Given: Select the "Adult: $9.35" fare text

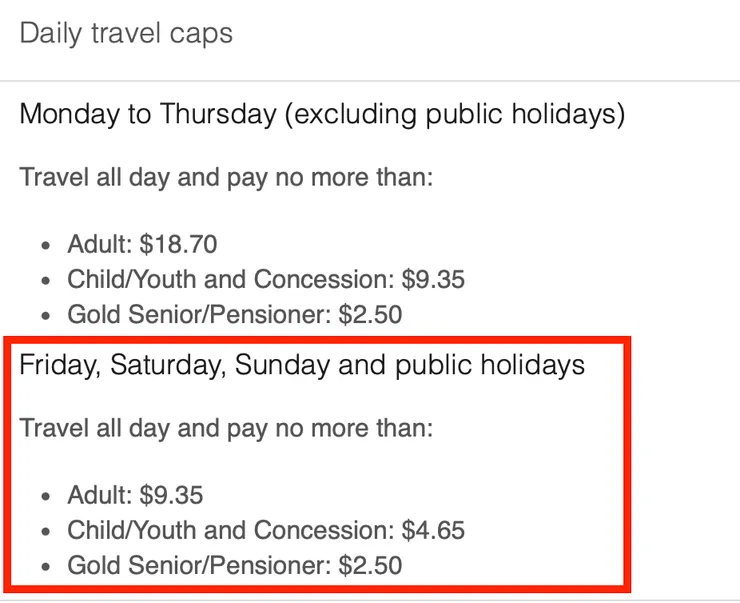Looking at the screenshot, I should click(x=136, y=494).
